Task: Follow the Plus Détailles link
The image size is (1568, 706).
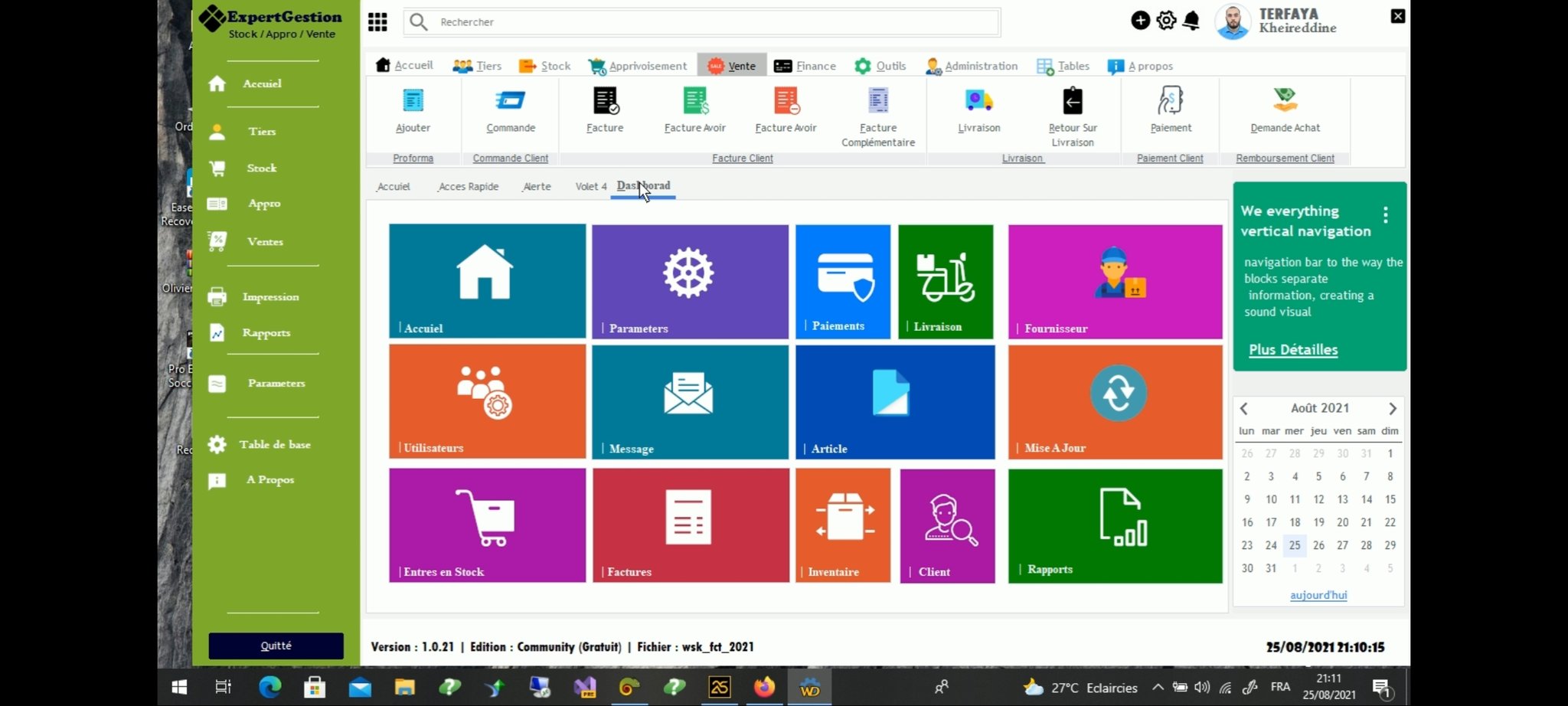Action: (x=1293, y=350)
